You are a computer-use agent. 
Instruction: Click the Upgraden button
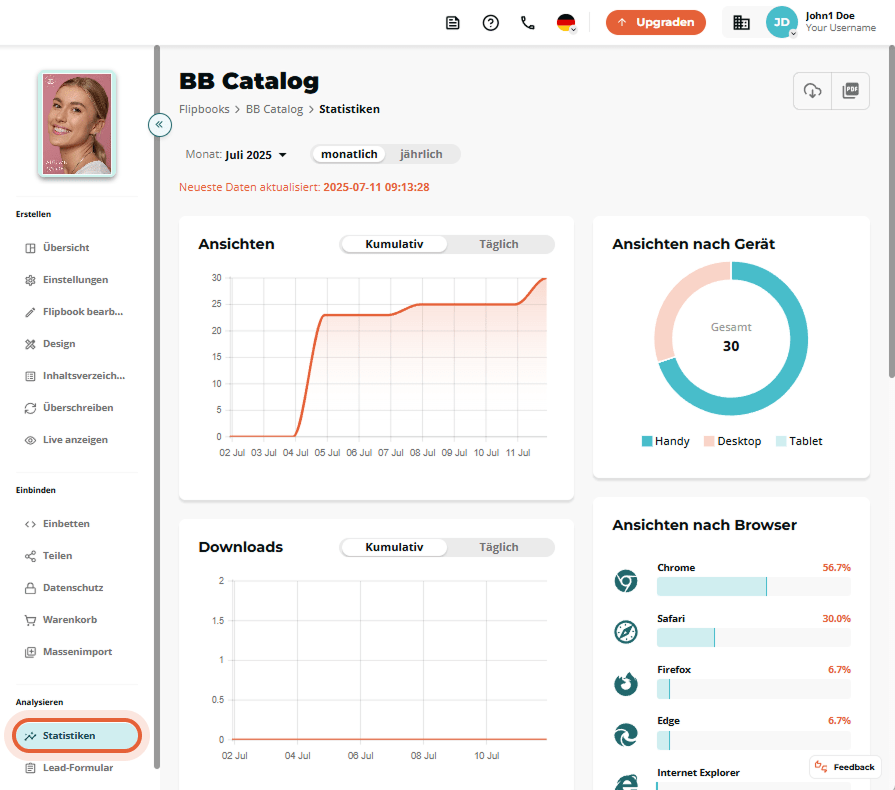[656, 22]
